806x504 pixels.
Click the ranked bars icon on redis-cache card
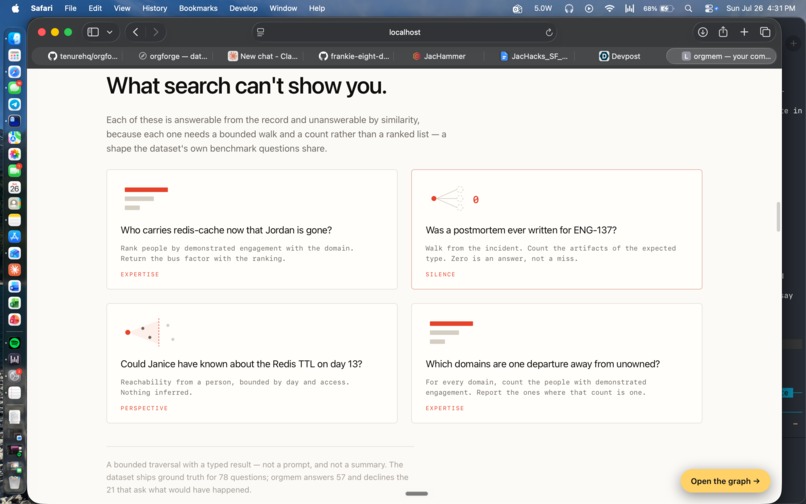click(146, 198)
